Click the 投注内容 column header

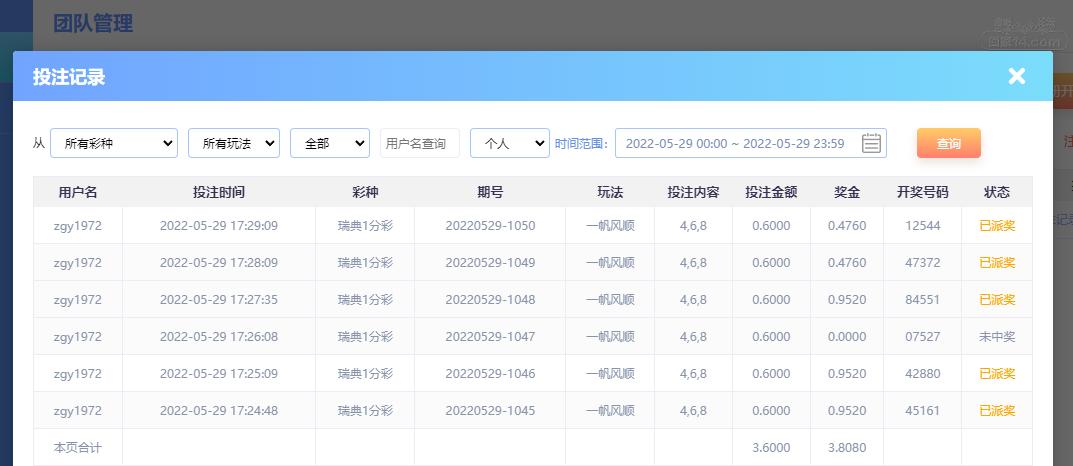(693, 192)
